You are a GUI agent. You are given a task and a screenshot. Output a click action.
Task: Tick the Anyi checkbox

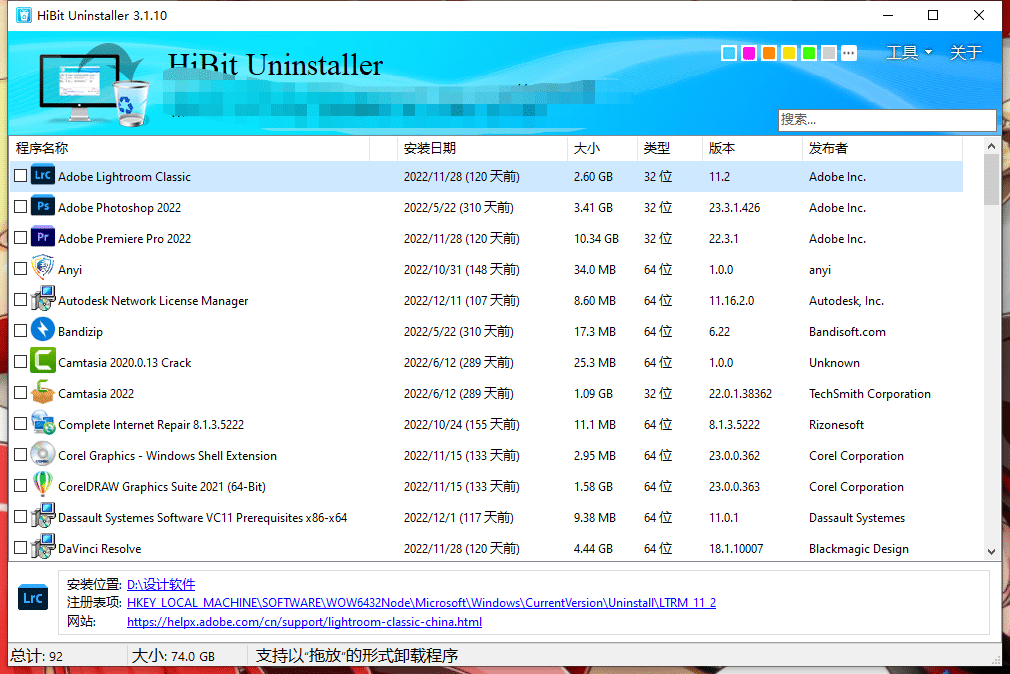21,268
